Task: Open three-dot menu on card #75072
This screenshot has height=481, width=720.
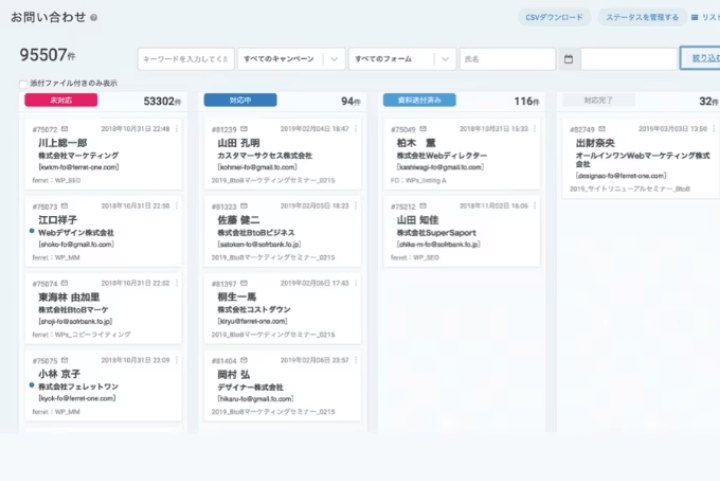Action: pyautogui.click(x=176, y=129)
